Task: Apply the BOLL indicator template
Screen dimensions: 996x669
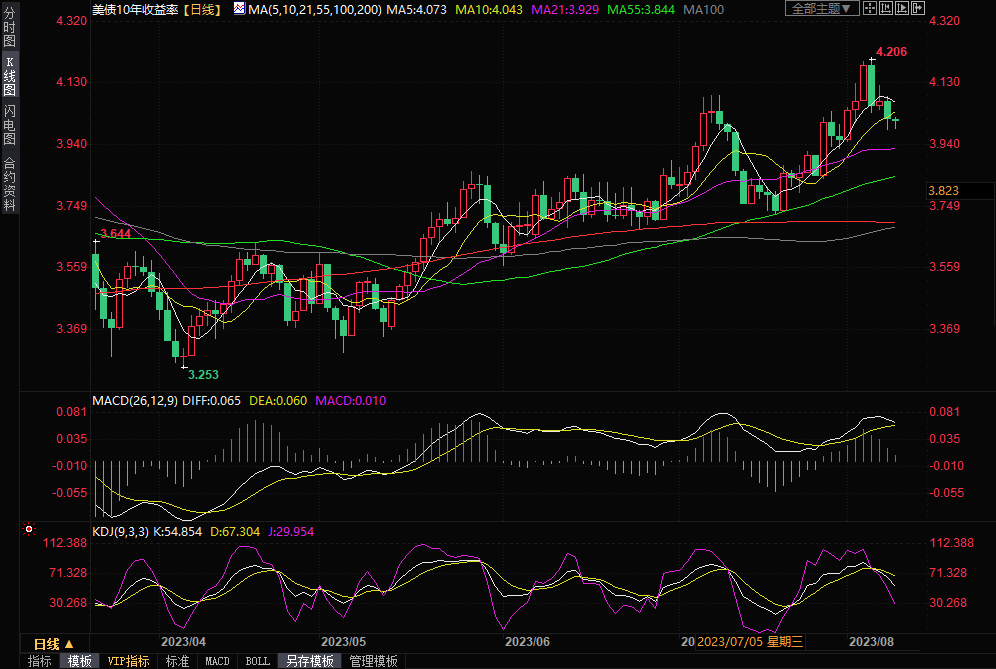Action: coord(257,661)
